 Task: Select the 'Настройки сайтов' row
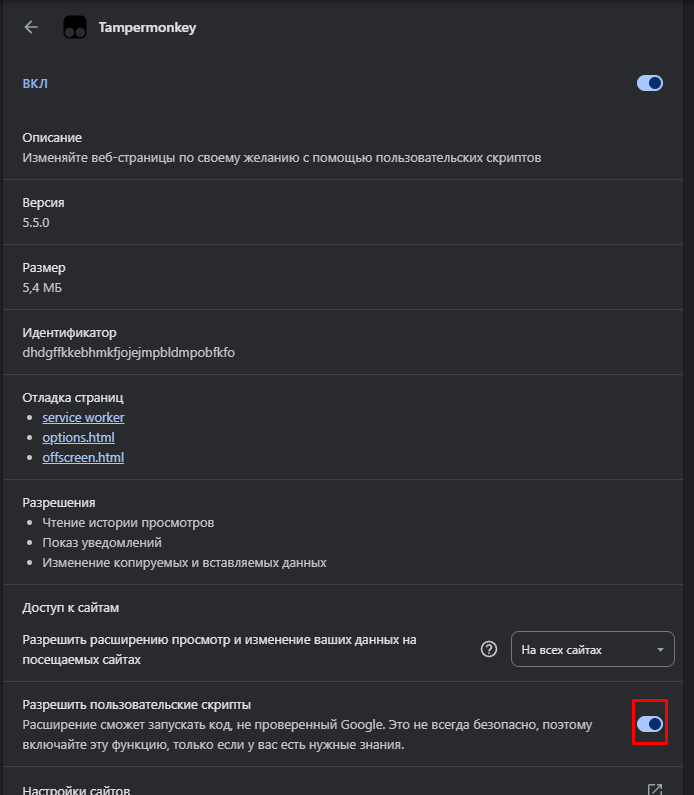point(343,783)
